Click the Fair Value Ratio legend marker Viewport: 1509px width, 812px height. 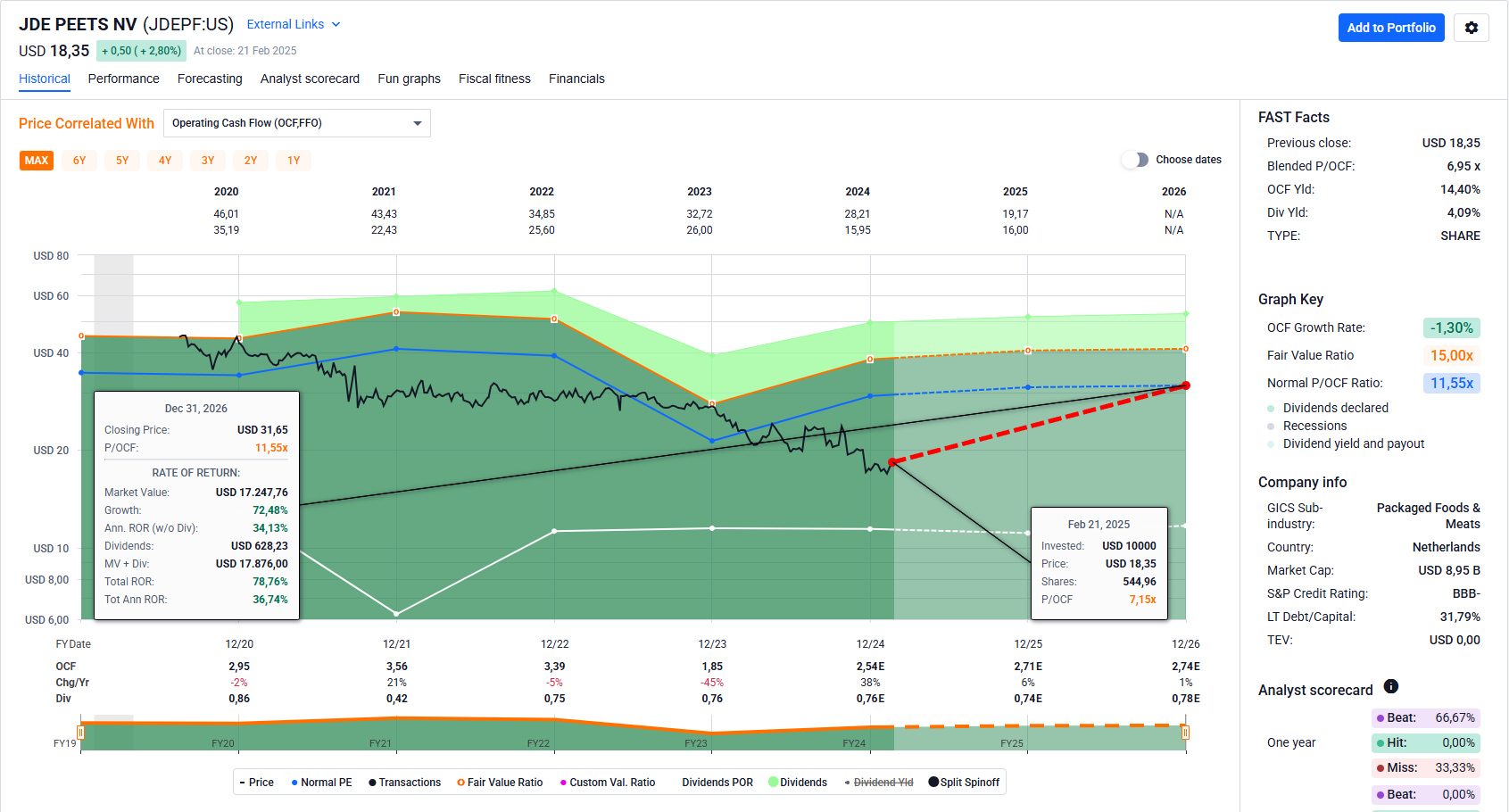tap(460, 783)
